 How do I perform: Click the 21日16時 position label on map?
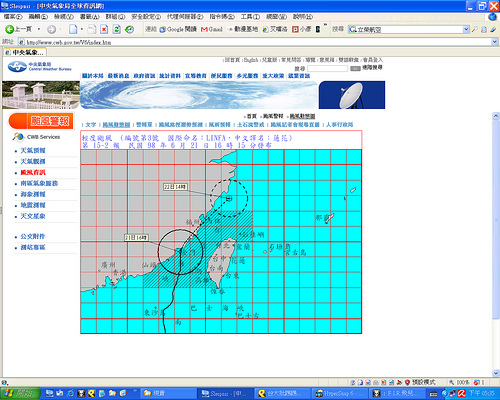click(136, 237)
